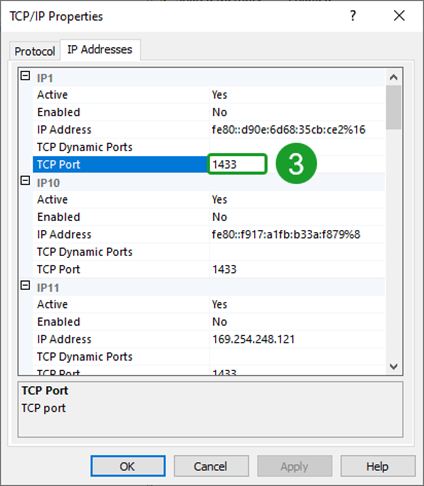
Task: Edit the IP1 TCP Port 1433 field
Action: click(x=237, y=164)
